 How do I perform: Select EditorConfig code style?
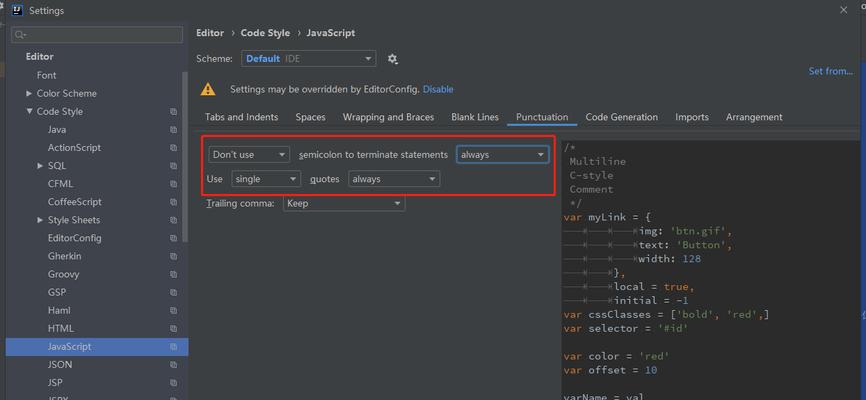(x=75, y=238)
